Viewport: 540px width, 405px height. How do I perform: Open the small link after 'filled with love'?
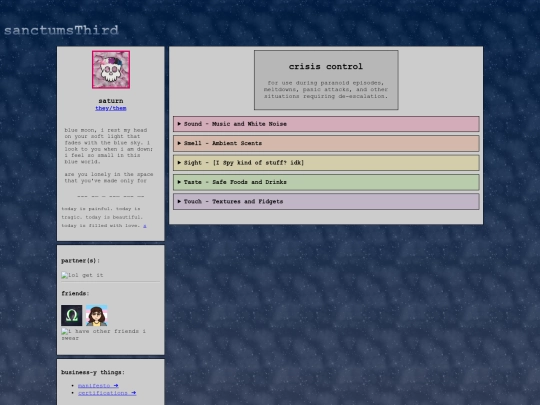point(145,226)
